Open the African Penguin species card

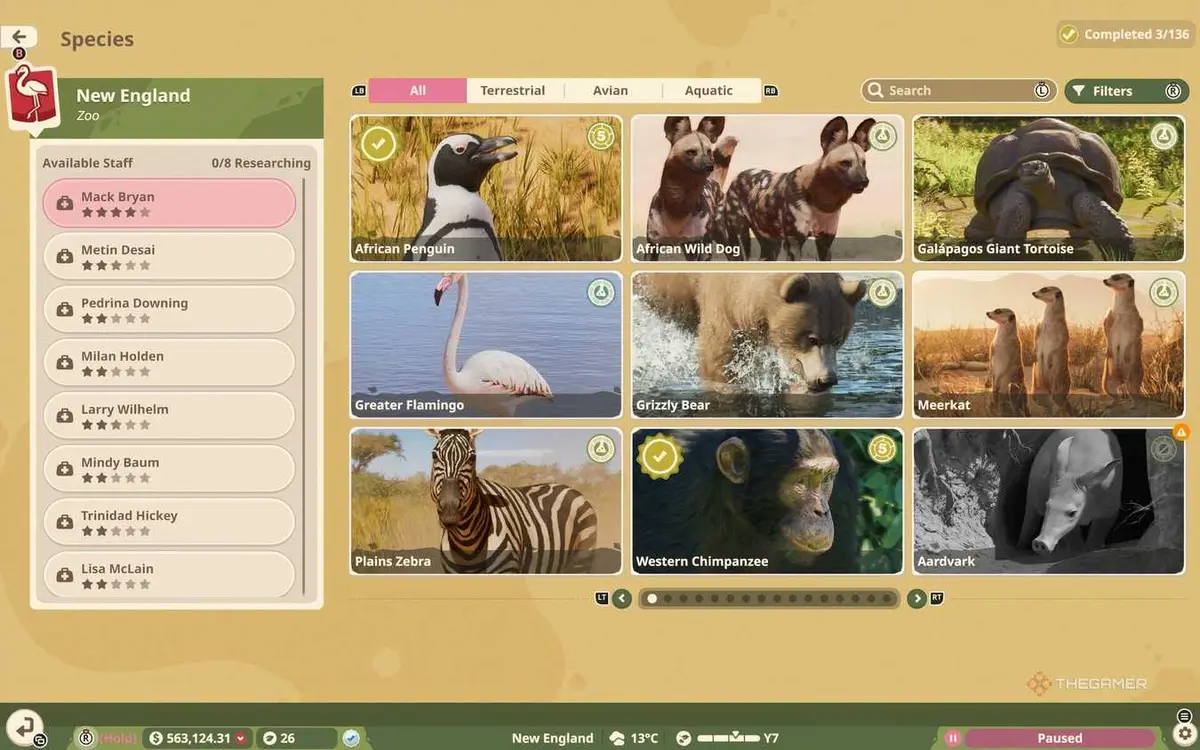pos(486,188)
